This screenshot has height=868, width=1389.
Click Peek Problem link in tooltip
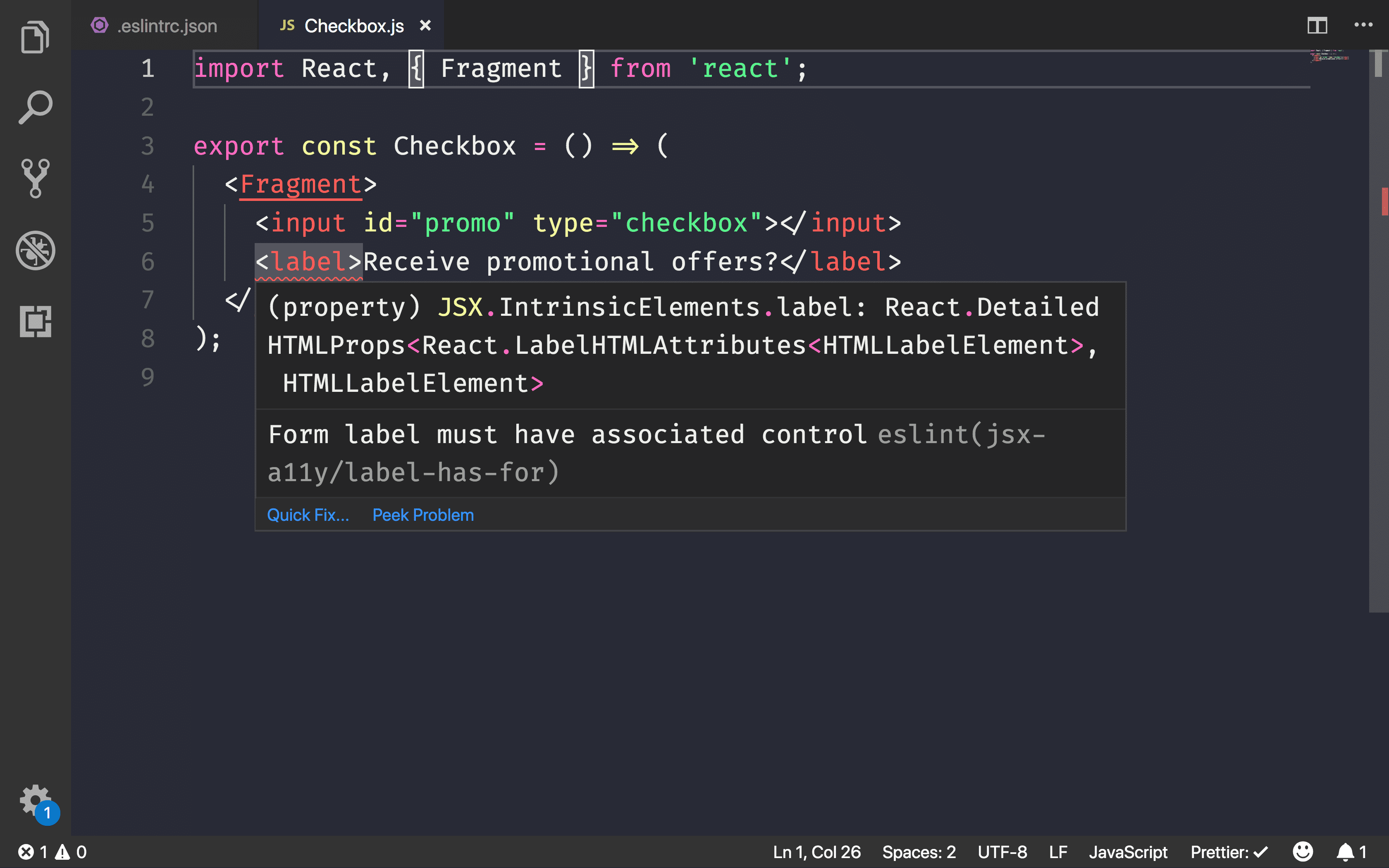423,514
